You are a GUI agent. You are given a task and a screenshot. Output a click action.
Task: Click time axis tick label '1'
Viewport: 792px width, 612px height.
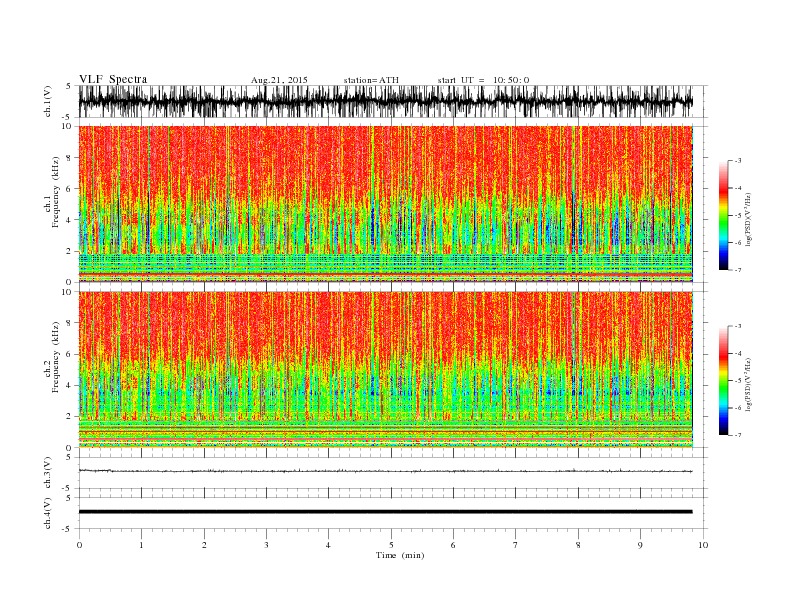point(141,545)
